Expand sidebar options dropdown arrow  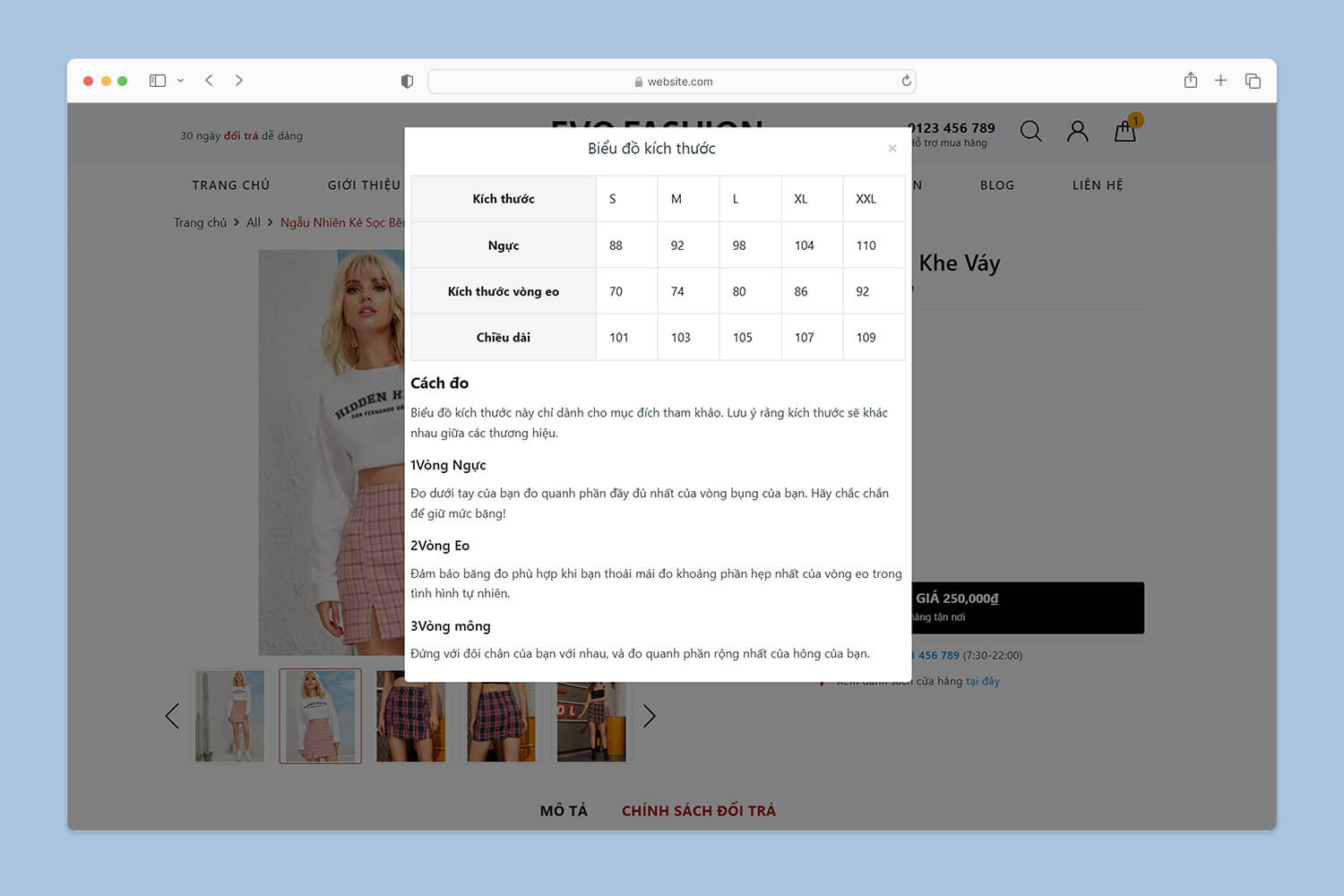[x=180, y=81]
